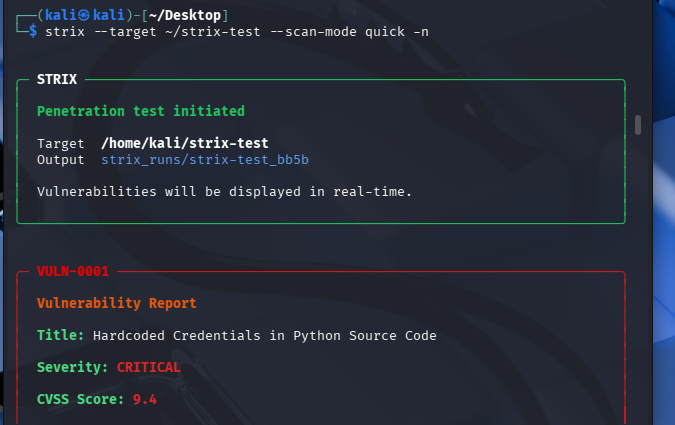675x425 pixels.
Task: Click "Vulnerabilities will be displayed in real-time."
Action: (x=225, y=192)
